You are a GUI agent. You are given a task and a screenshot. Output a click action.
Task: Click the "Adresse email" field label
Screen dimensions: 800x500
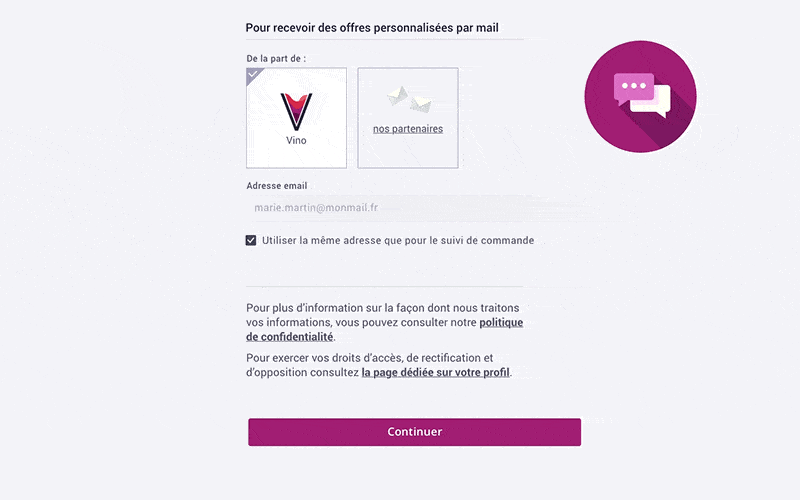click(x=277, y=186)
